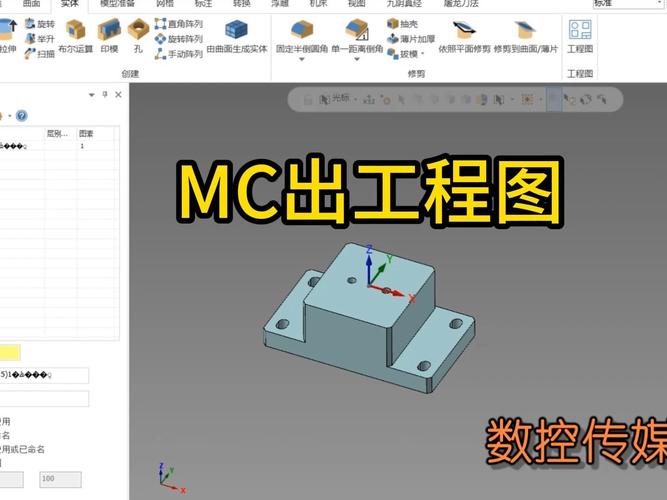The image size is (667, 500).
Task: Select the 扫描 (Sweep) solid tool
Action: 40,54
